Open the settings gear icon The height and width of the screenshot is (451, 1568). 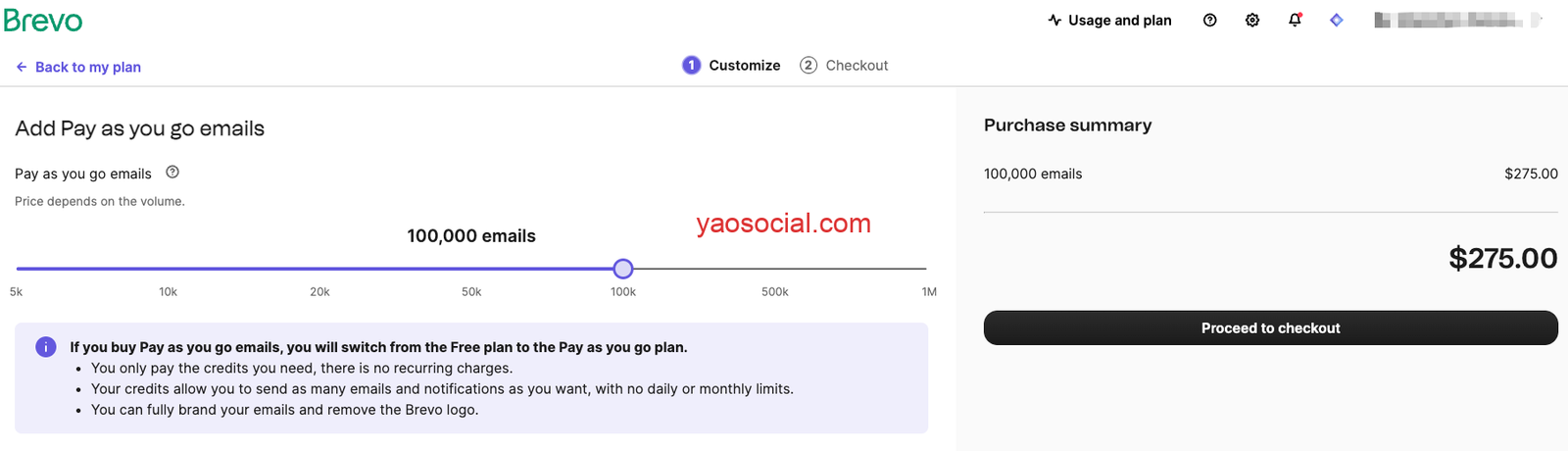click(1251, 21)
